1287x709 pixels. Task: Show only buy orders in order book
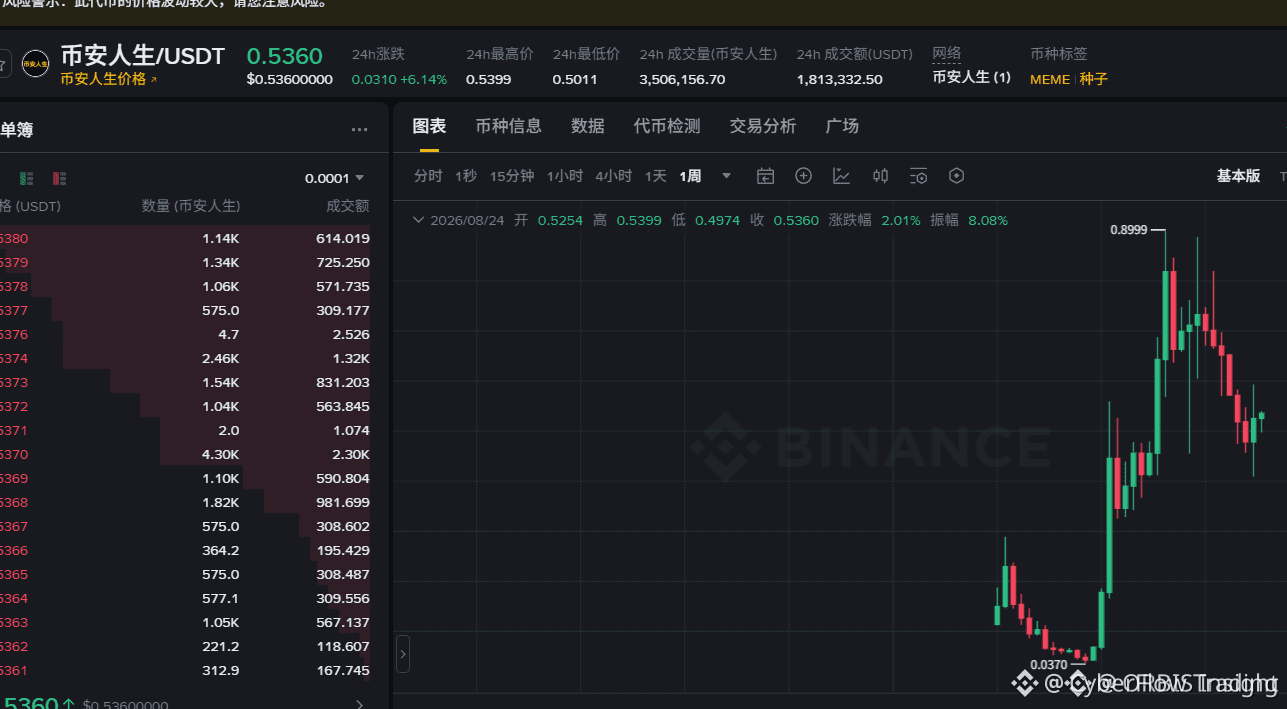click(26, 178)
